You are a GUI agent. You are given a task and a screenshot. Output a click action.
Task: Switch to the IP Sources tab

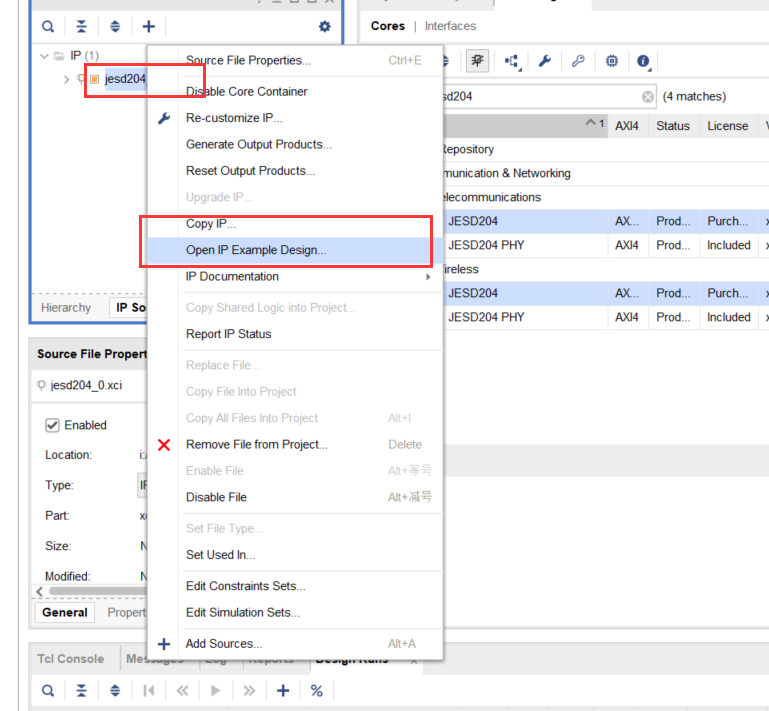pos(130,308)
